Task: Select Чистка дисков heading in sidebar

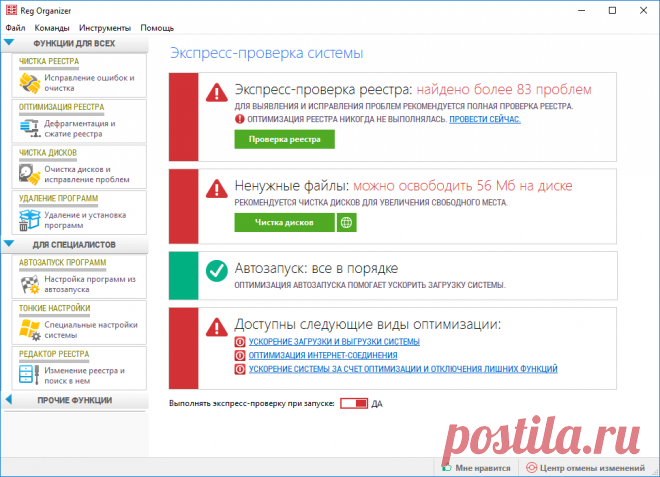Action: tap(48, 152)
